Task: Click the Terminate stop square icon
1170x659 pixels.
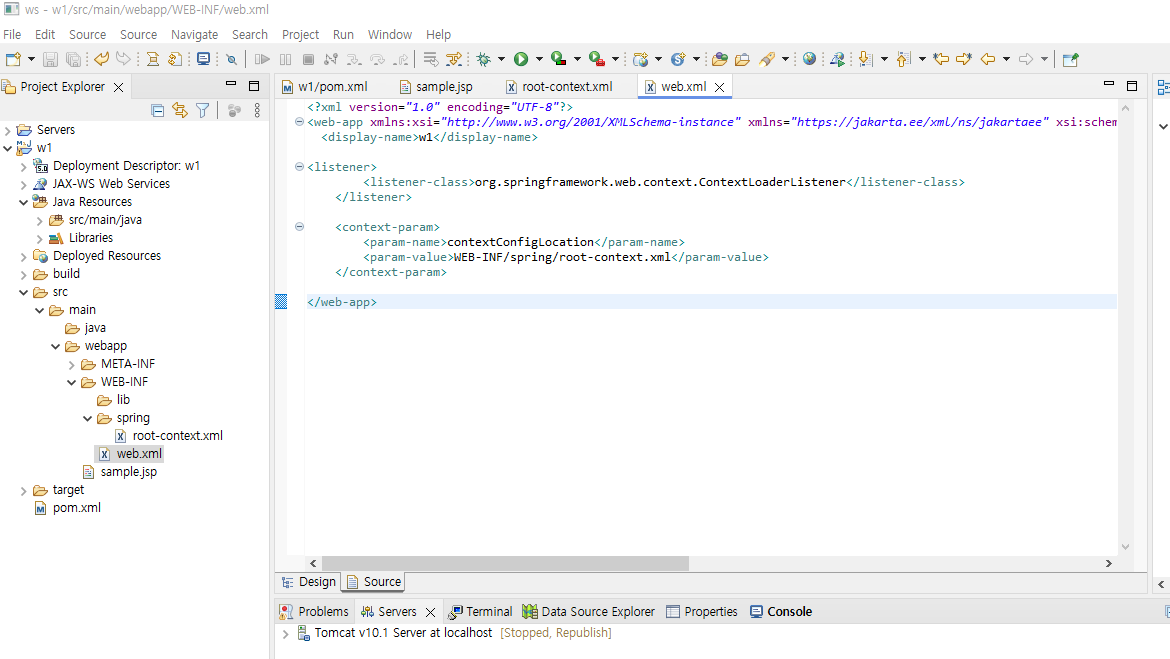Action: (x=308, y=60)
